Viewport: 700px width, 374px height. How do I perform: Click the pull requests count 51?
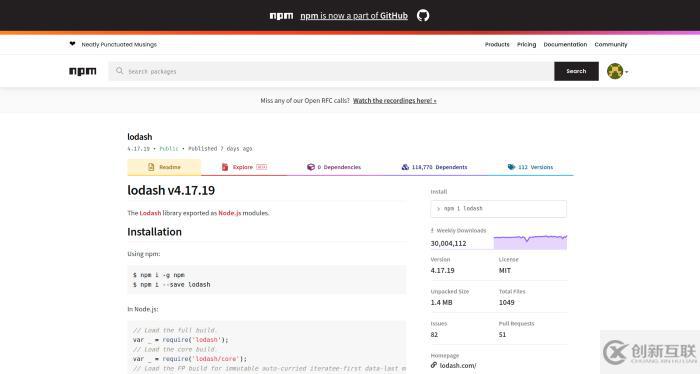point(502,334)
